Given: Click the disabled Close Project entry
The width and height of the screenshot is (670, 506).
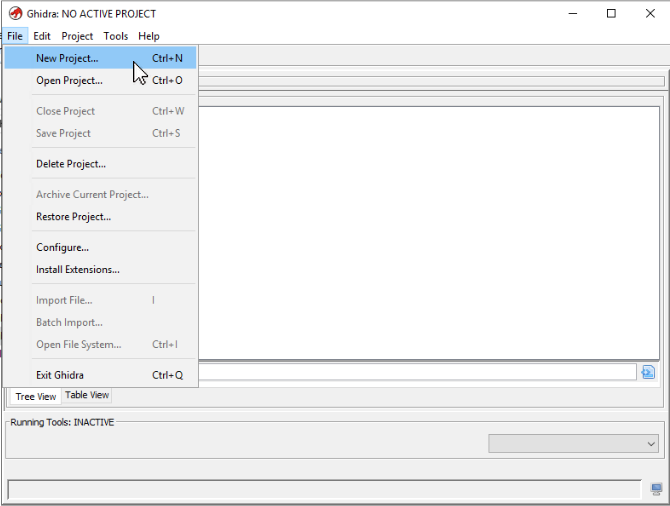Looking at the screenshot, I should coord(100,111).
